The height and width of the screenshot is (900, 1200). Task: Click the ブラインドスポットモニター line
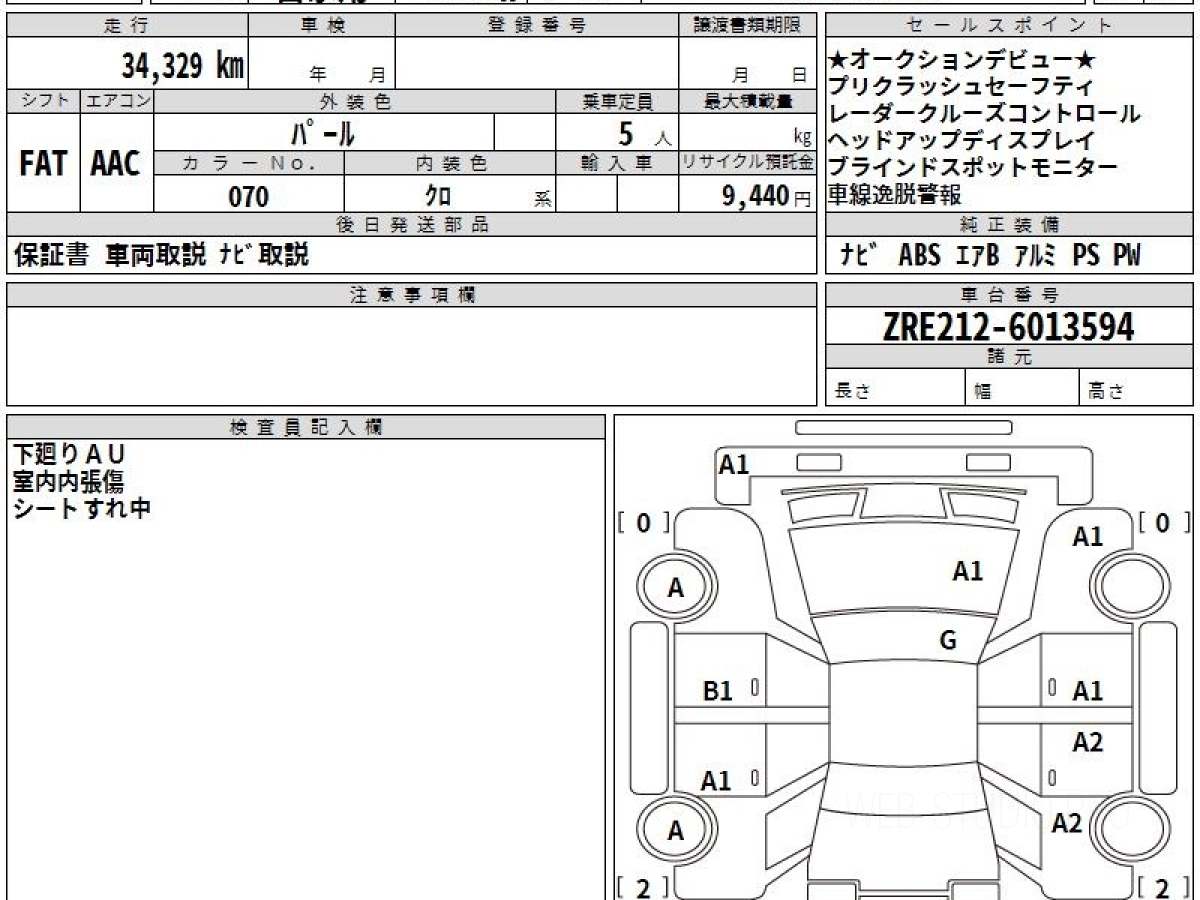coord(973,167)
